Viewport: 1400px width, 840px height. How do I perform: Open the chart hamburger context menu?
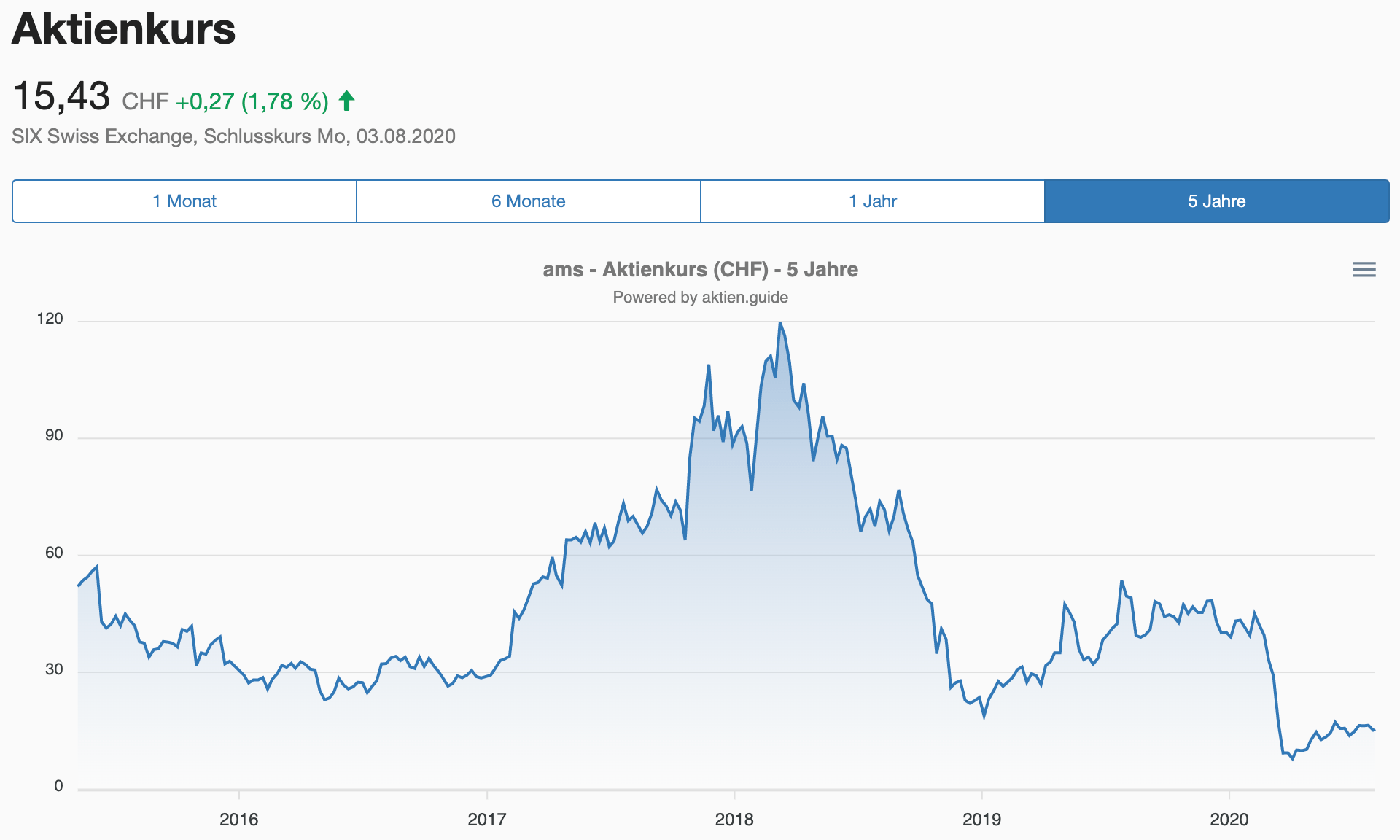(1364, 270)
